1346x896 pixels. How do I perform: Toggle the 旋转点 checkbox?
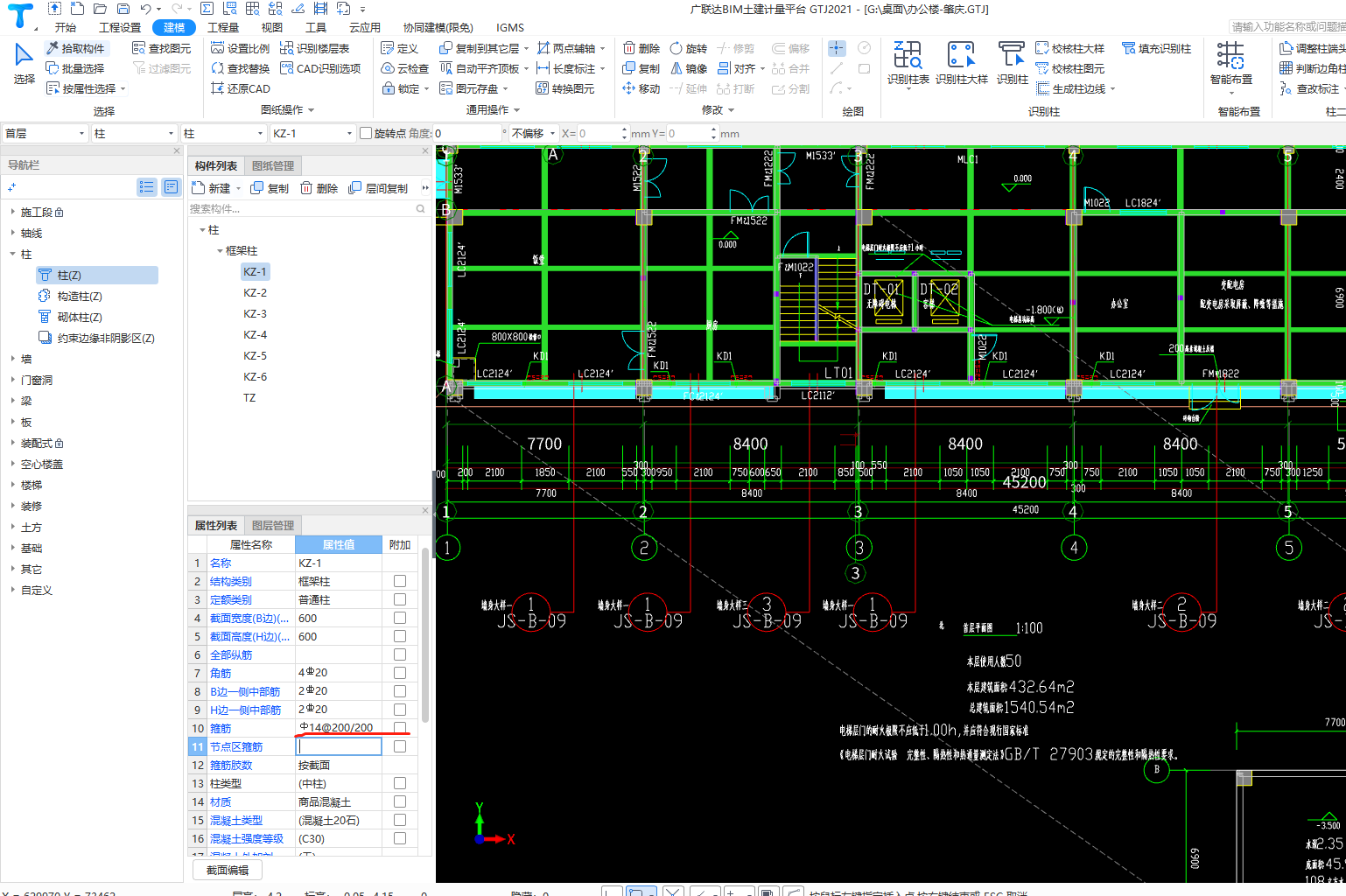(x=366, y=133)
